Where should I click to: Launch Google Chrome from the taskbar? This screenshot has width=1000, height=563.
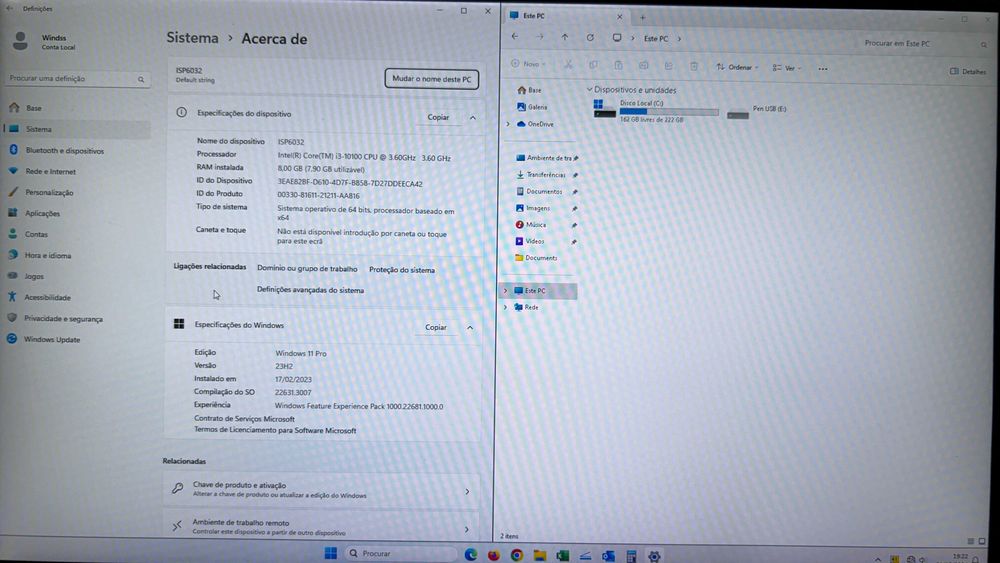coord(517,555)
